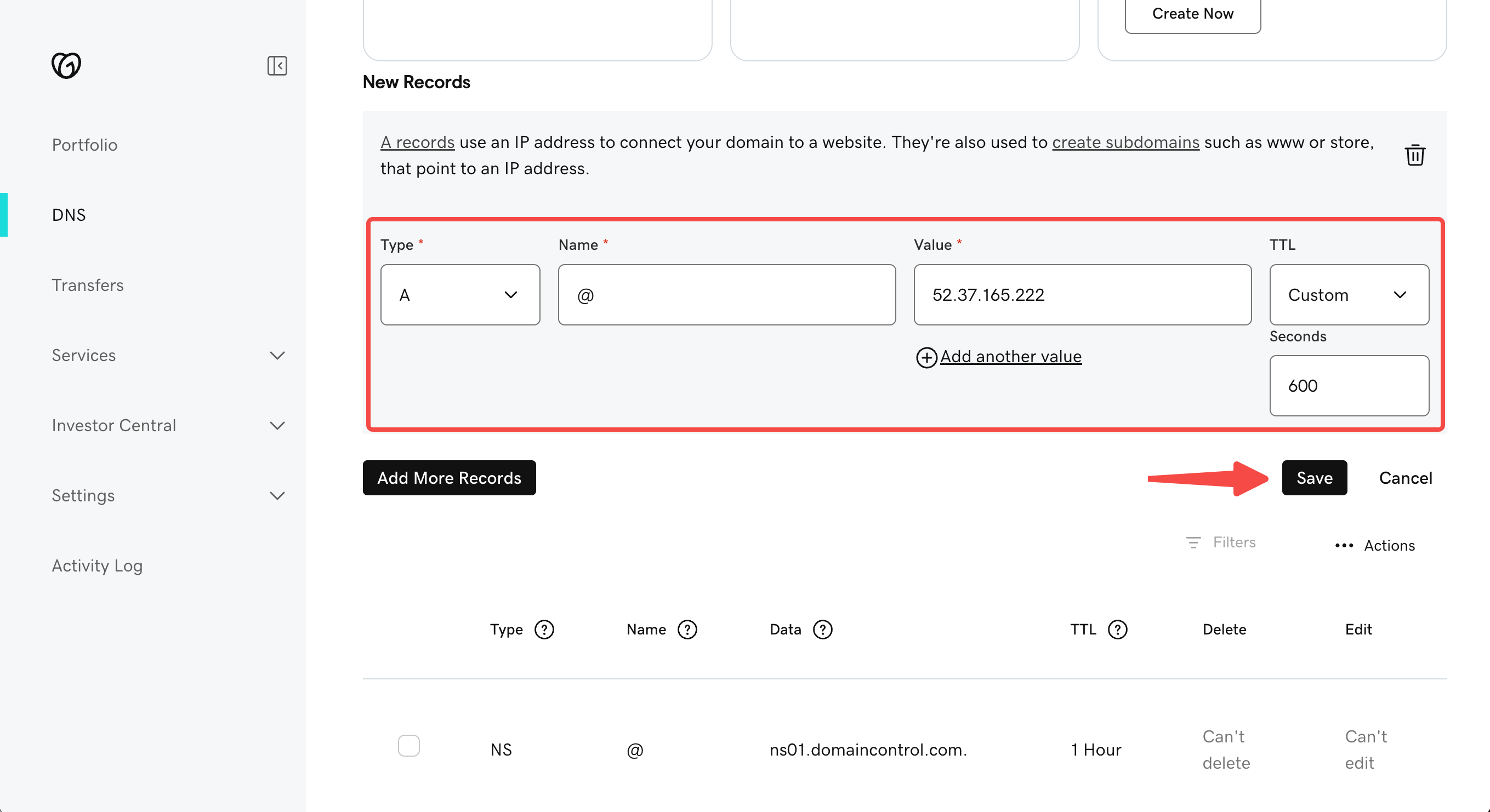Delete the new record with the trash icon

(1414, 155)
